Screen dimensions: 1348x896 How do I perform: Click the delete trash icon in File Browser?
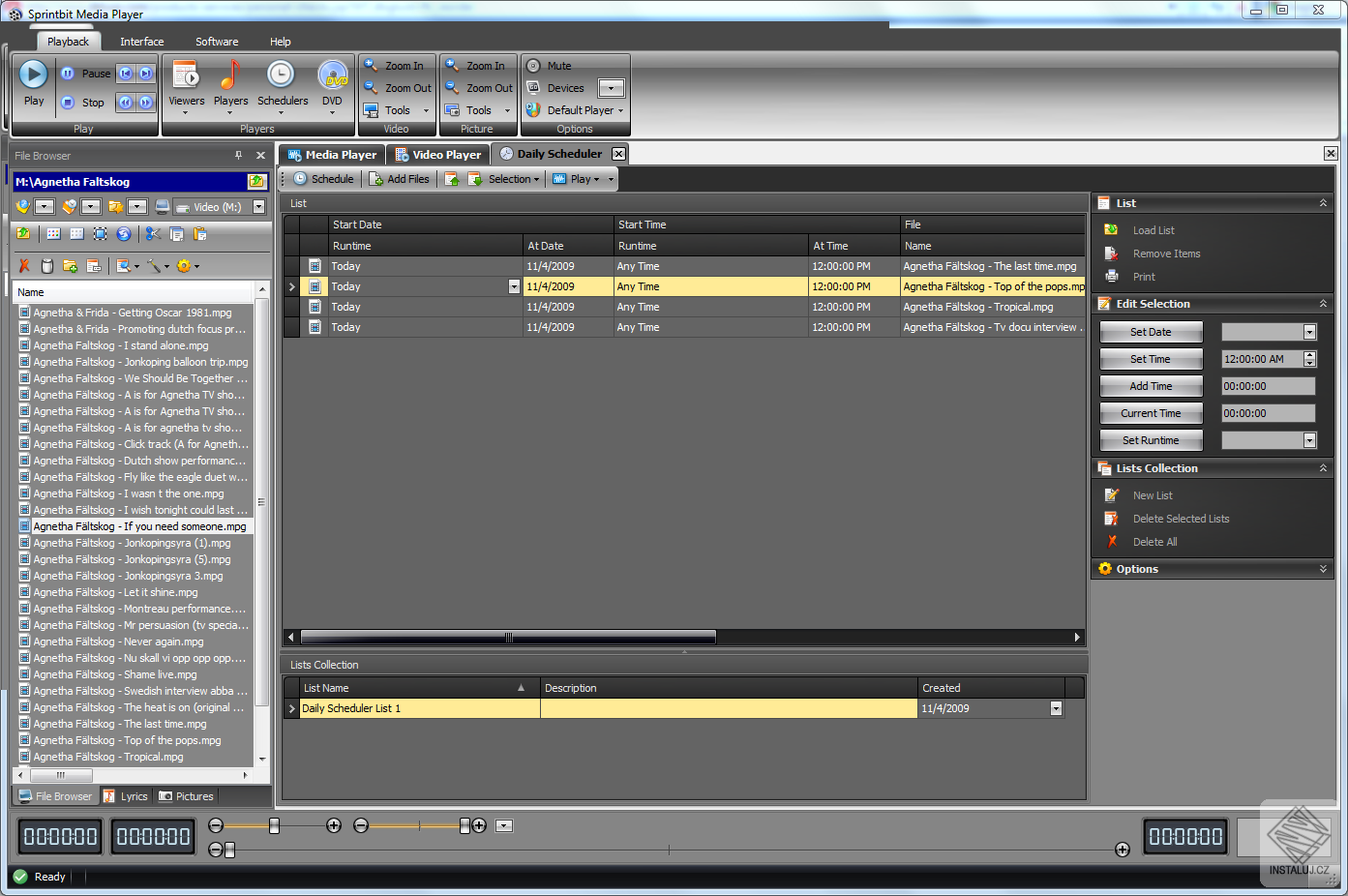tap(45, 265)
